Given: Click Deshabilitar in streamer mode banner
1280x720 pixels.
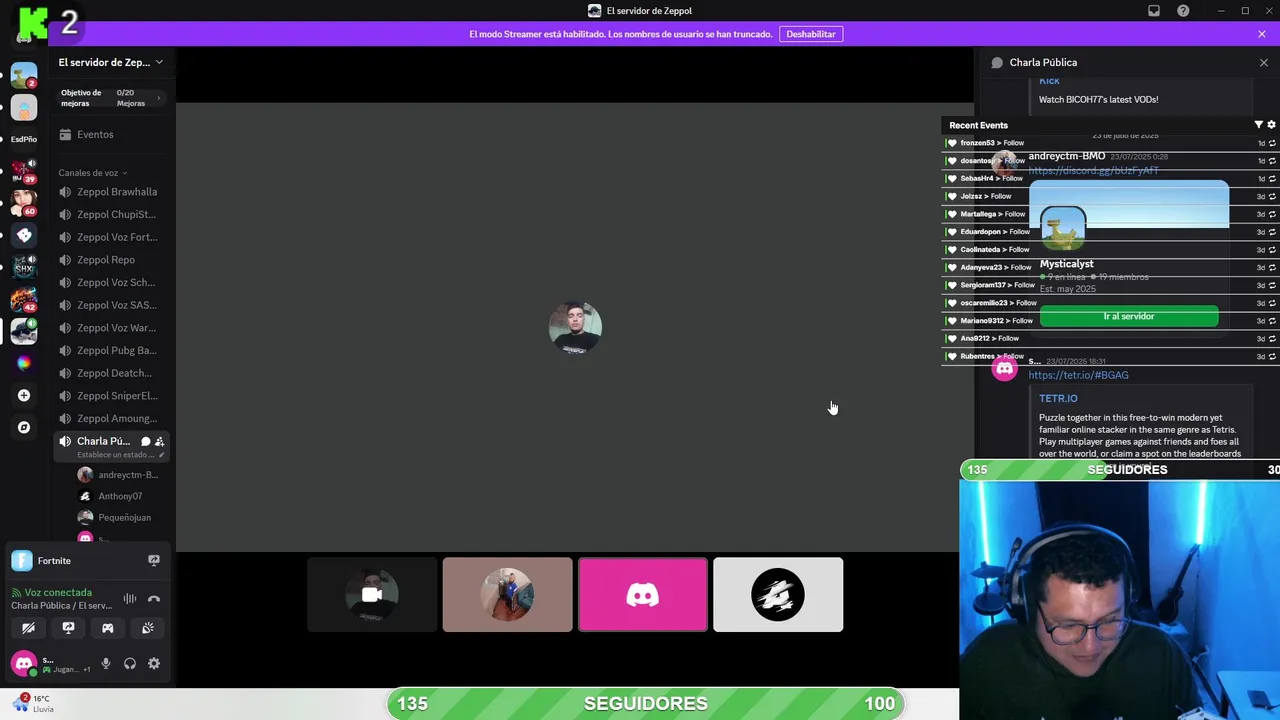Looking at the screenshot, I should pos(811,34).
